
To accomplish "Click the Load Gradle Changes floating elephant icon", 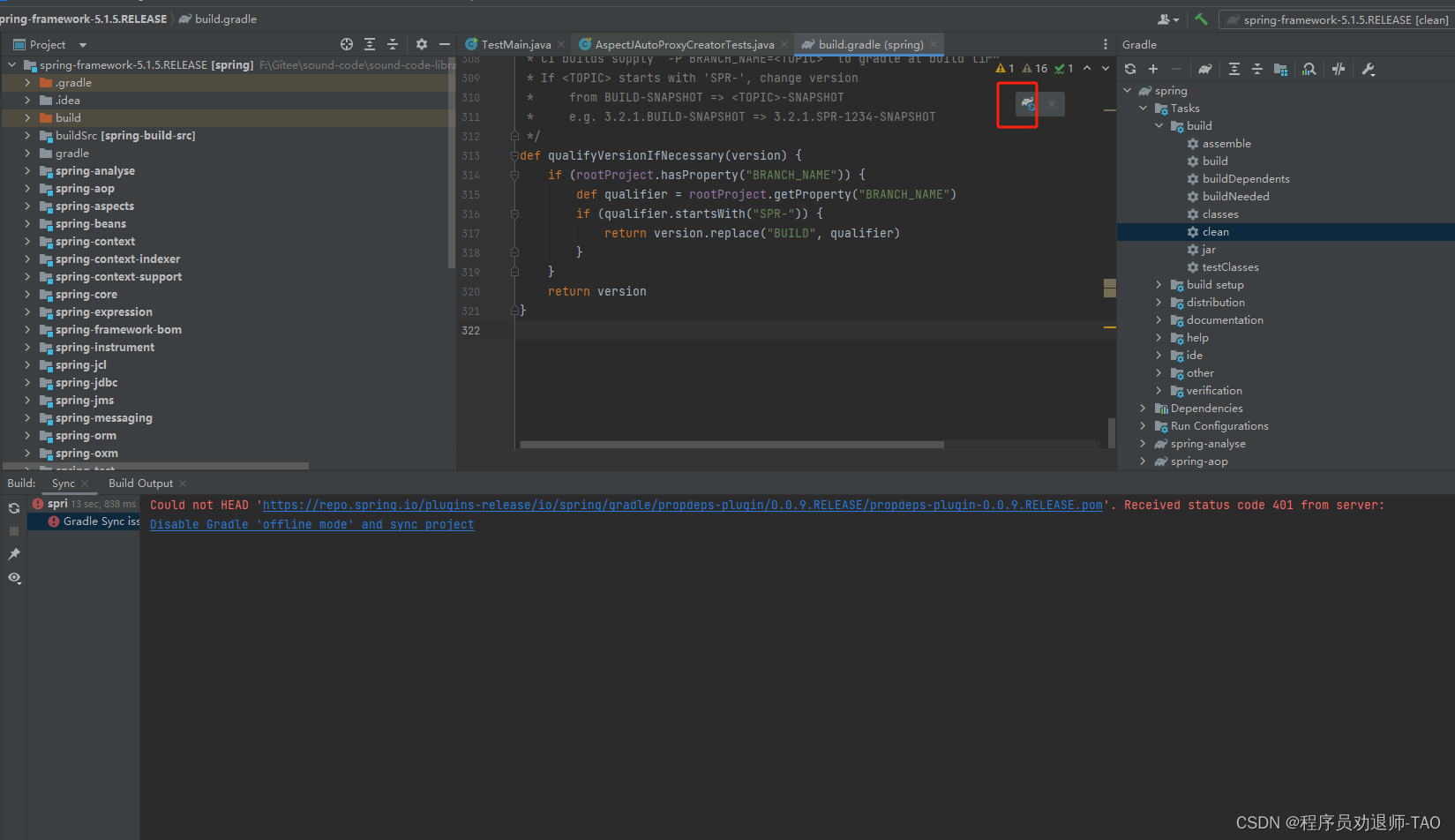I will 1027,104.
